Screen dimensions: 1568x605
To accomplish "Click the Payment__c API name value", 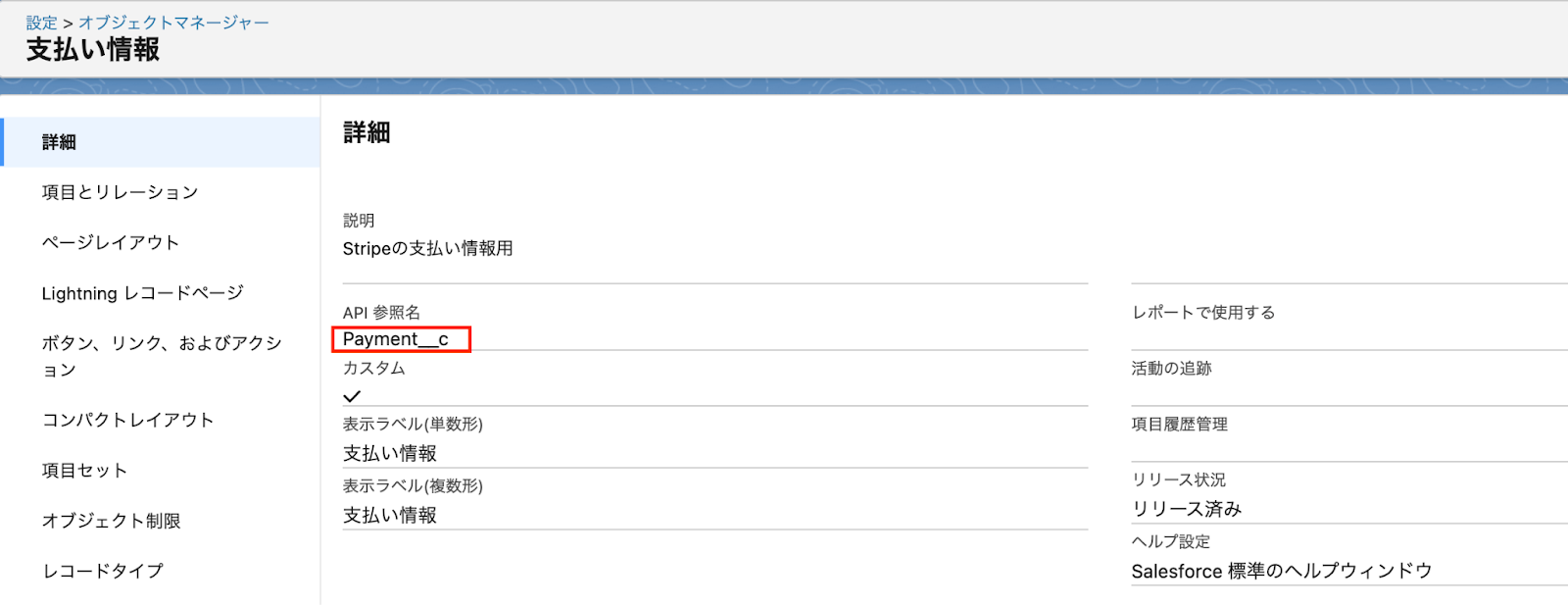I will tap(395, 339).
